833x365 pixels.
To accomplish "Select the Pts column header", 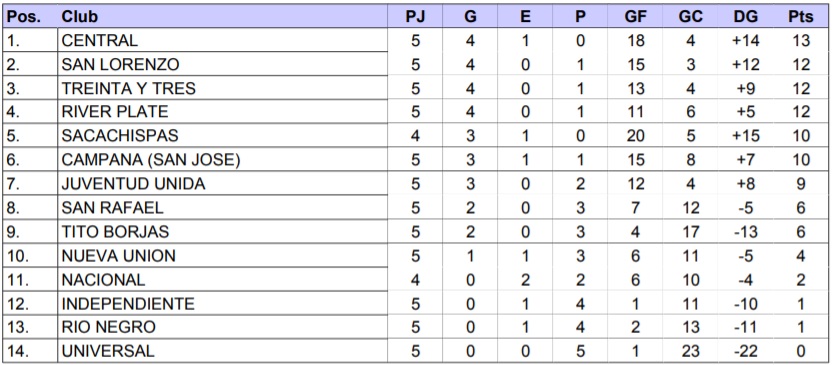I will tap(801, 16).
